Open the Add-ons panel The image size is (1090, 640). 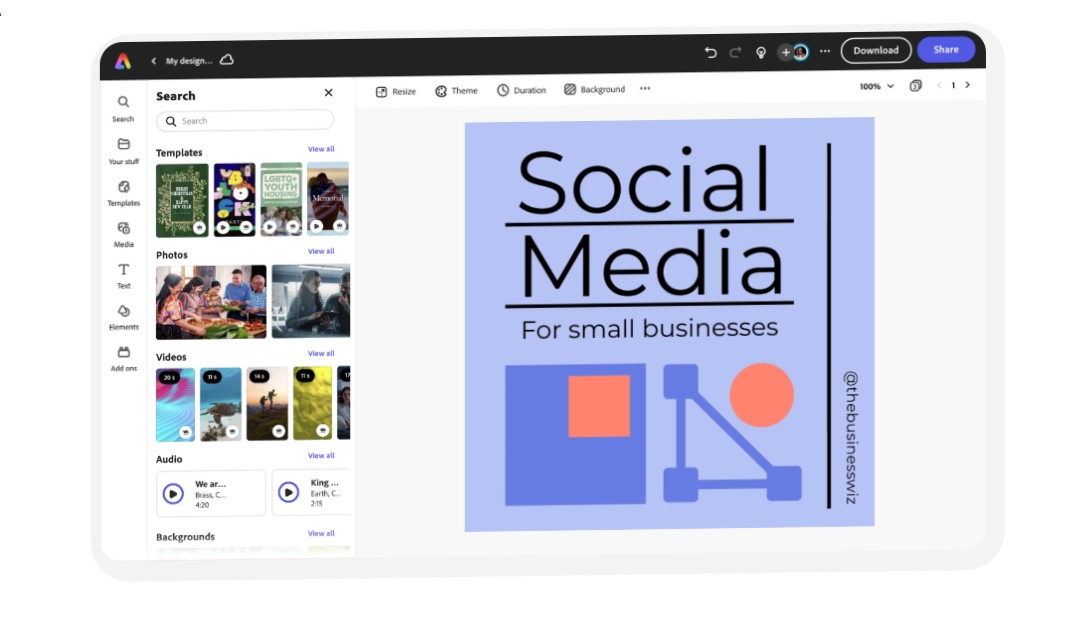pos(123,354)
